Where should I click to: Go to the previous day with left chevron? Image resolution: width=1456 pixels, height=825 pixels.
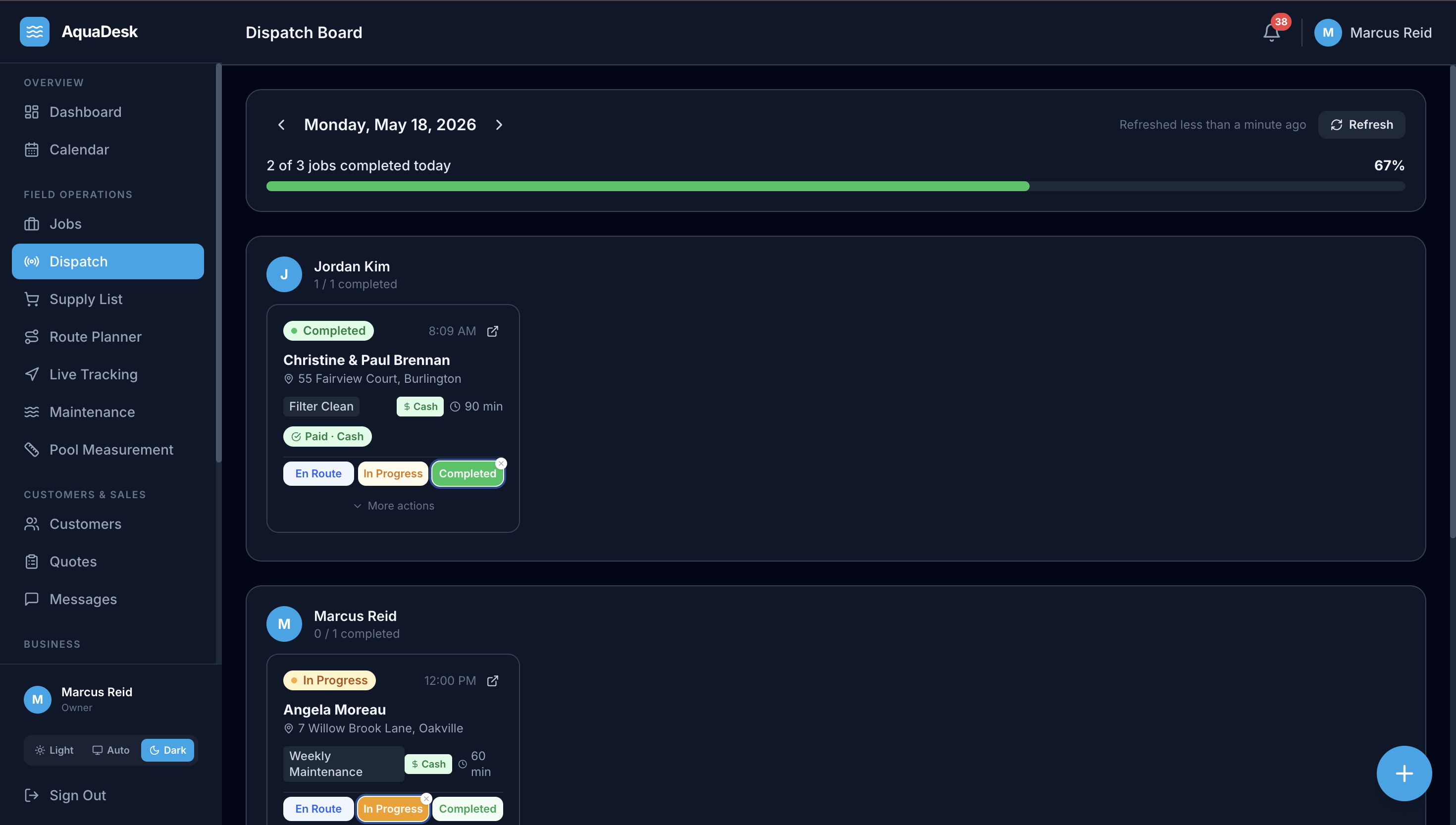pos(282,125)
